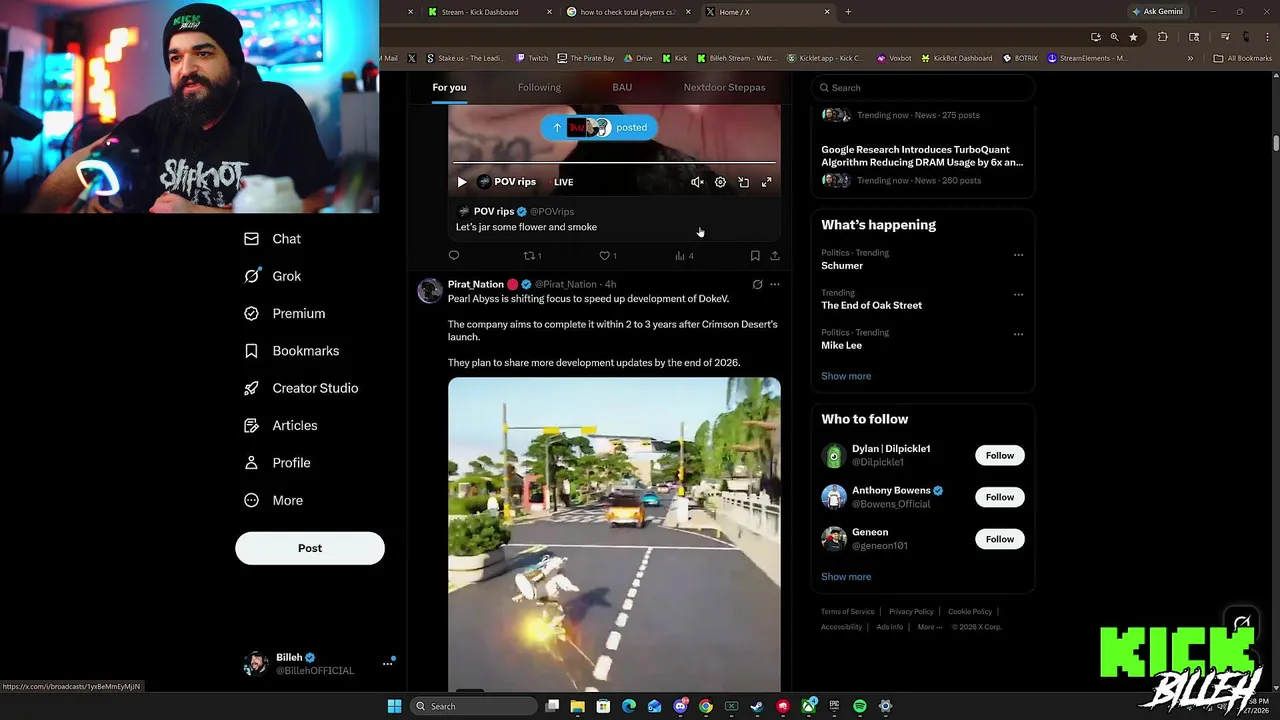Screen dimensions: 1280x720
Task: Launch Spotify from the taskbar
Action: point(860,706)
